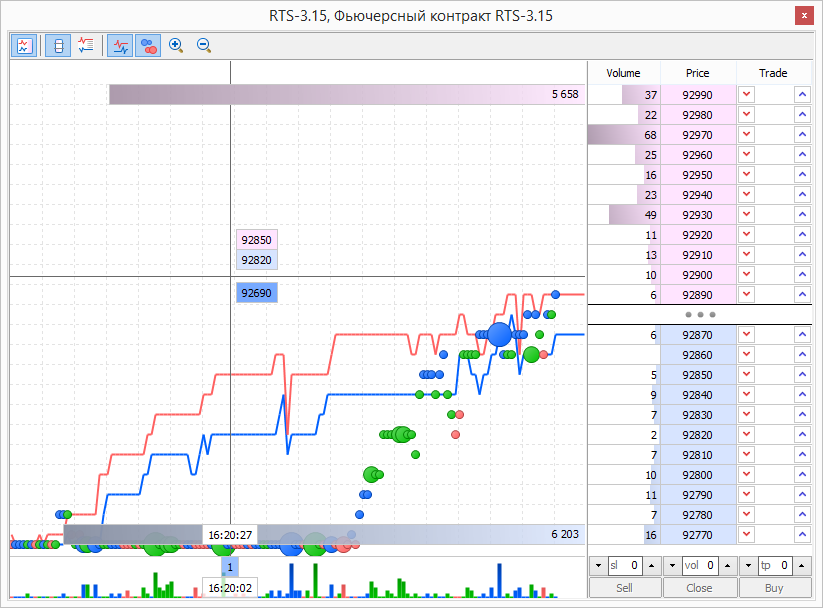The width and height of the screenshot is (823, 608).
Task: Click buy arrow at price 92990
Action: (x=803, y=95)
